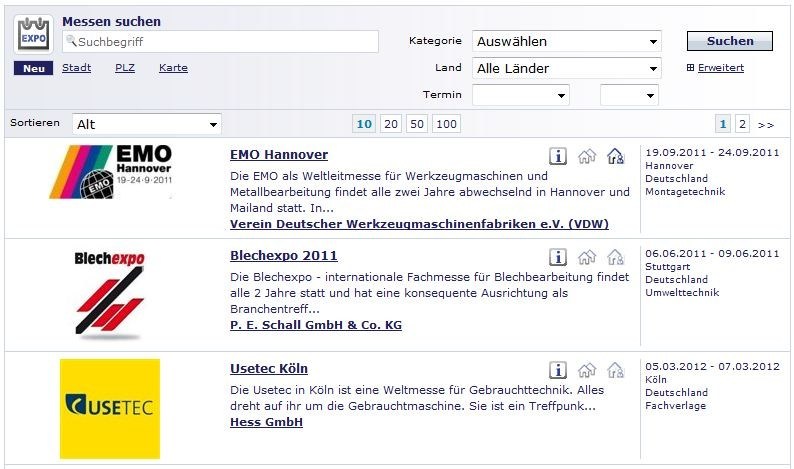This screenshot has width=794, height=469.
Task: Switch to the PLZ tab
Action: coord(125,68)
